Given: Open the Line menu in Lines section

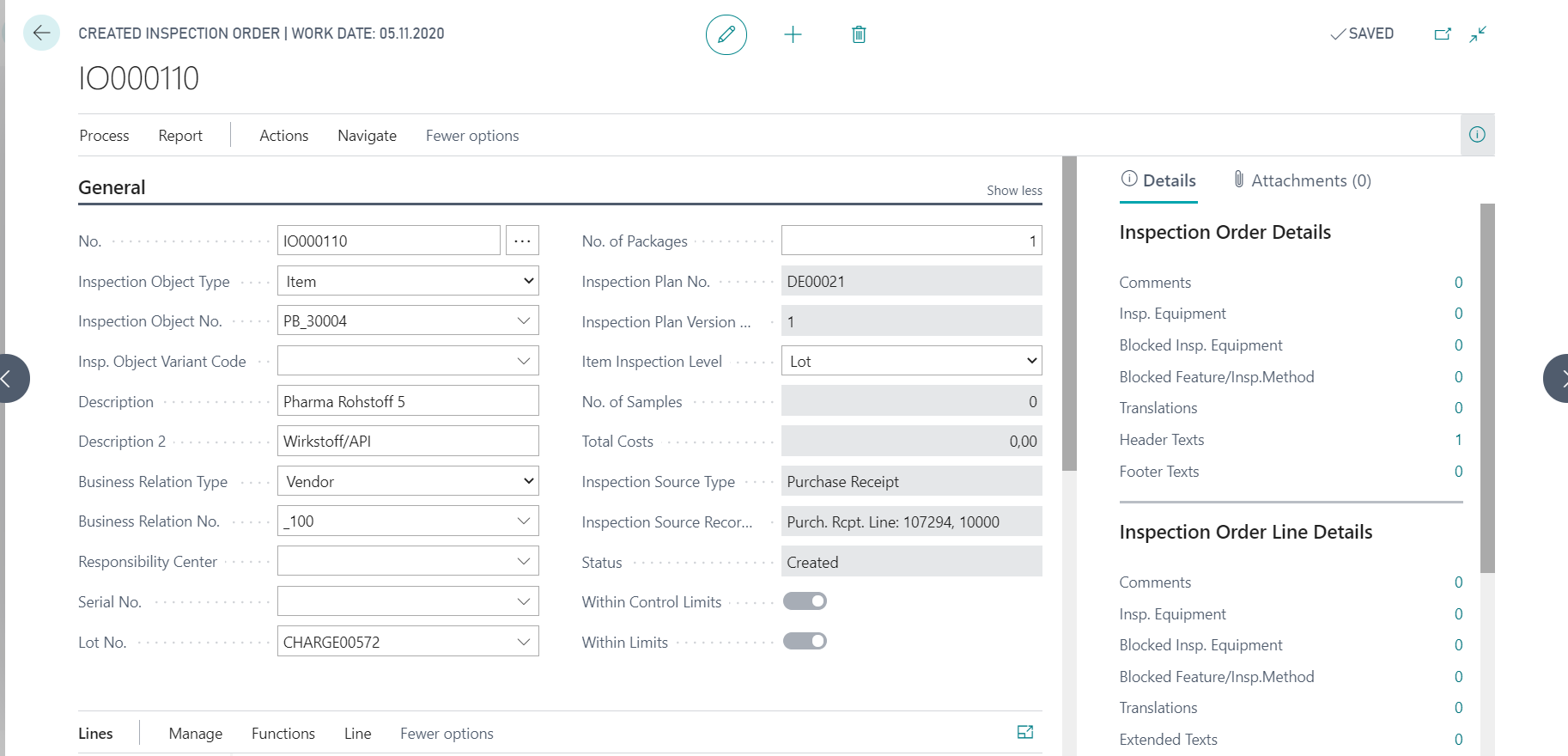Looking at the screenshot, I should (x=357, y=734).
